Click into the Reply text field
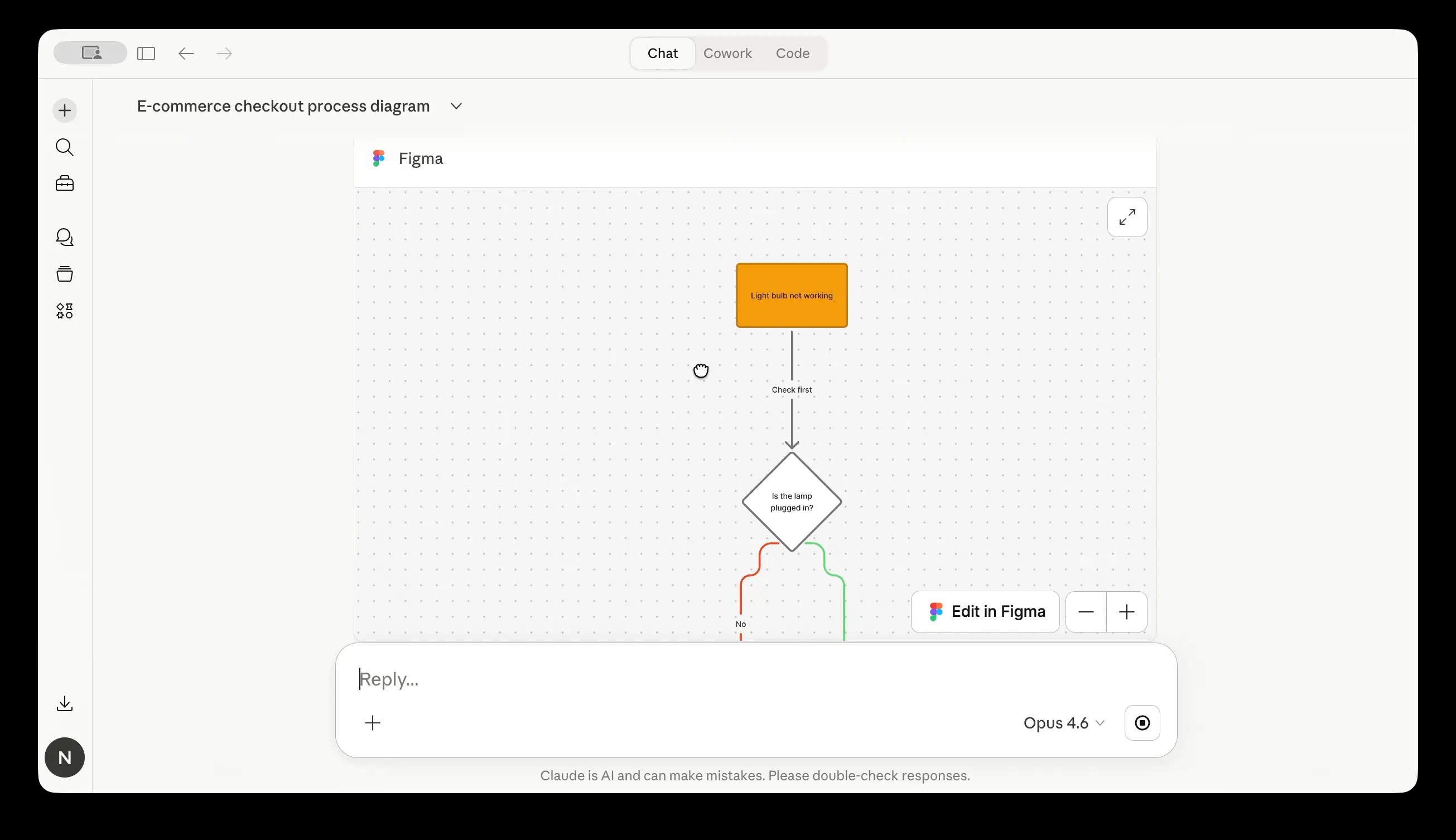 tap(692, 679)
